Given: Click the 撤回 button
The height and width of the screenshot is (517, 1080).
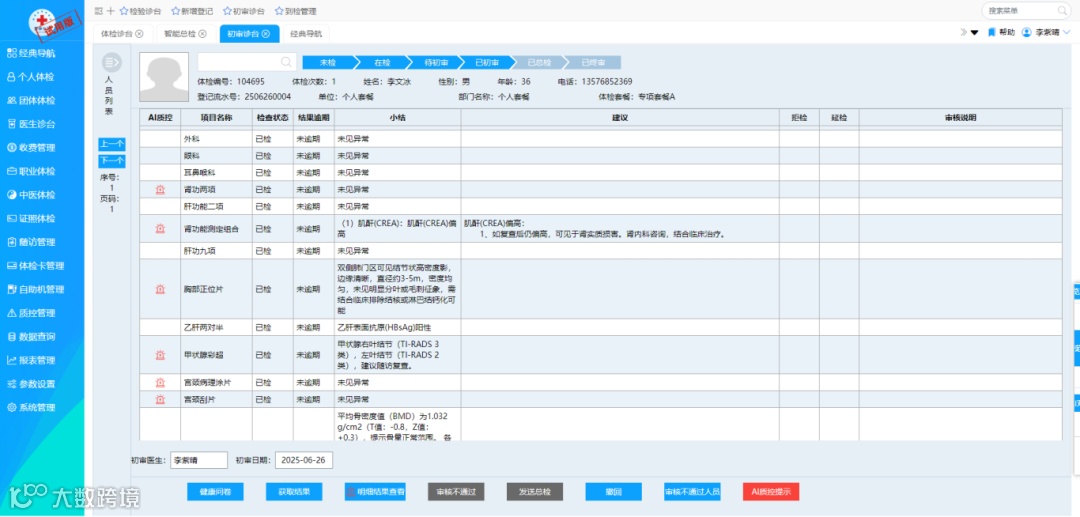Looking at the screenshot, I should click(x=614, y=492).
